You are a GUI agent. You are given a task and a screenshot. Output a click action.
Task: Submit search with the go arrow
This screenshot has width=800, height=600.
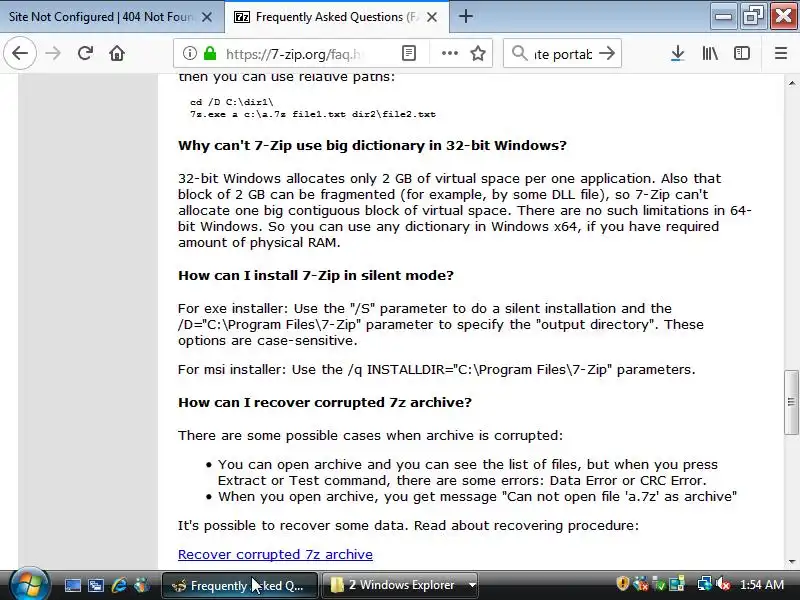point(607,53)
